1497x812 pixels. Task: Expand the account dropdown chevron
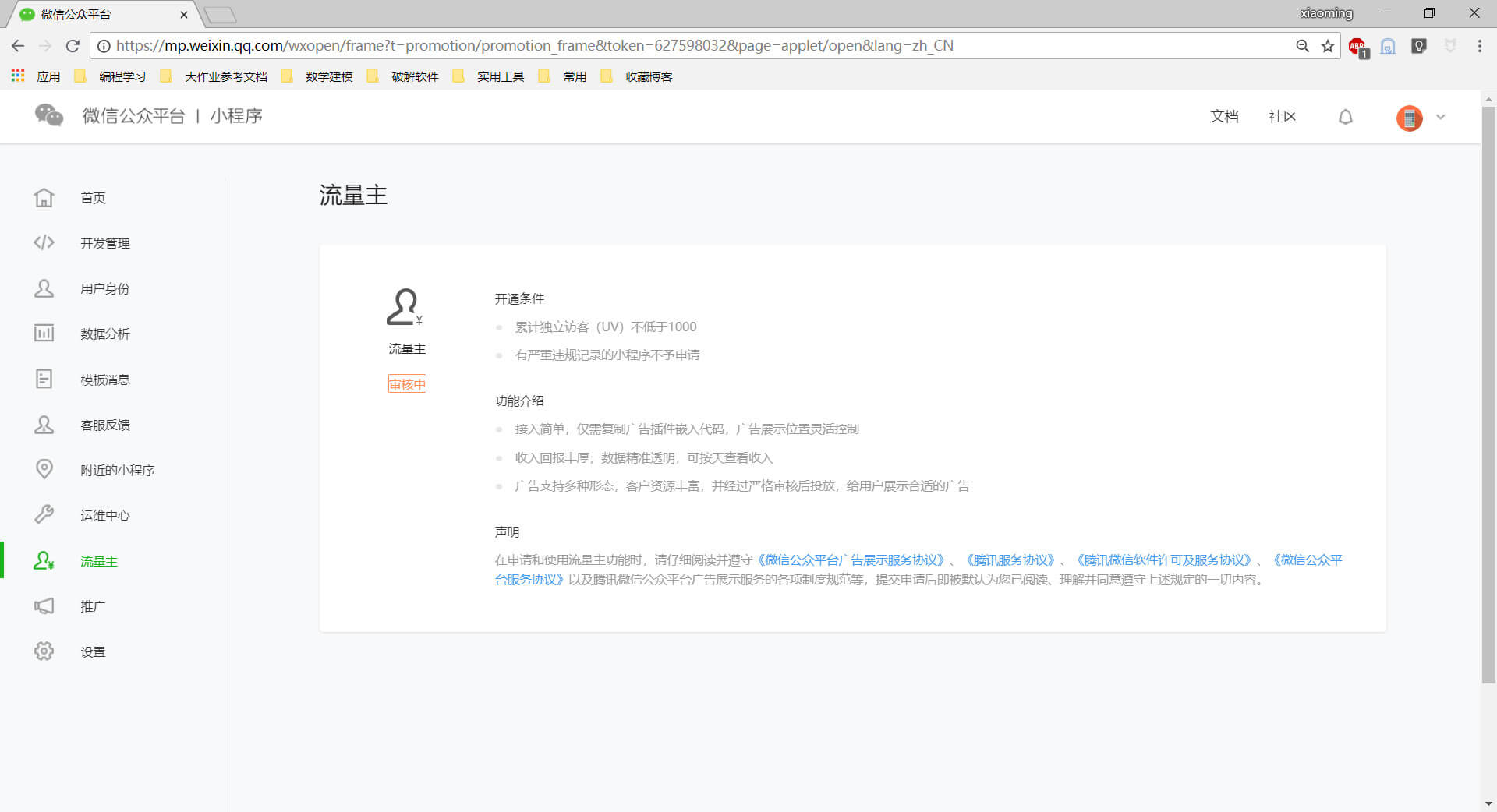point(1441,118)
